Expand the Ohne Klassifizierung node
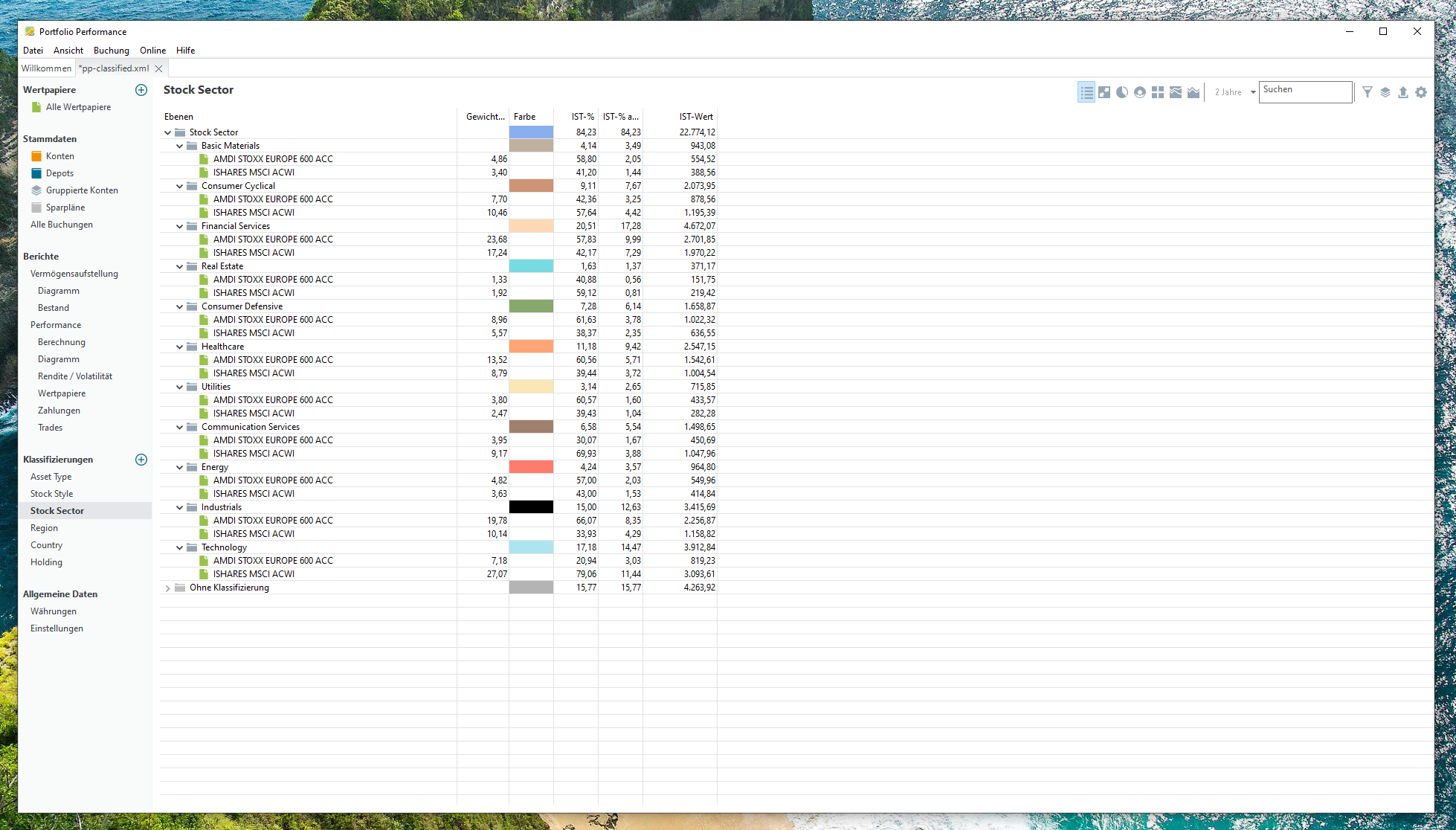This screenshot has height=830, width=1456. 168,588
